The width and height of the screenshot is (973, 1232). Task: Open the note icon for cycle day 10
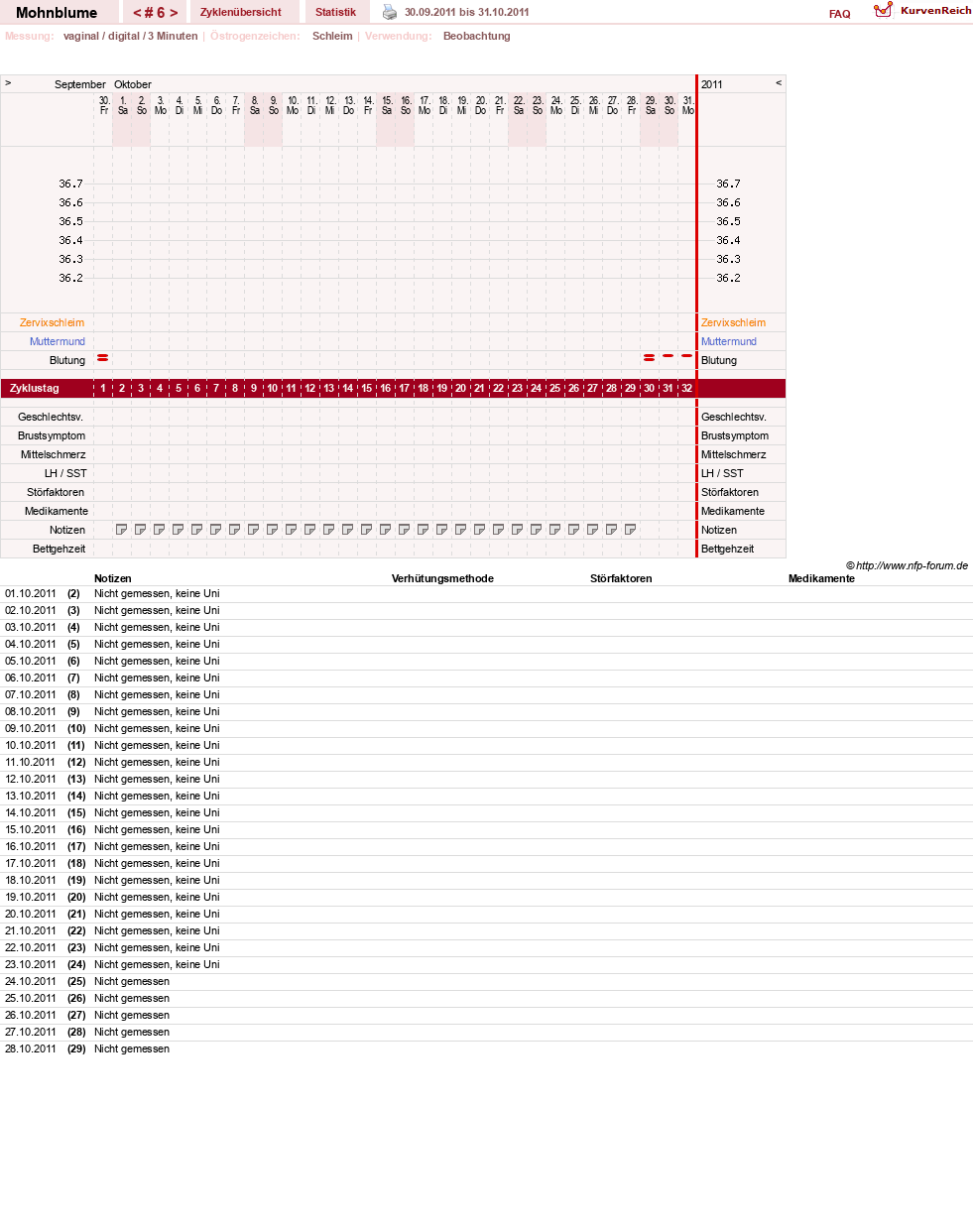(273, 530)
